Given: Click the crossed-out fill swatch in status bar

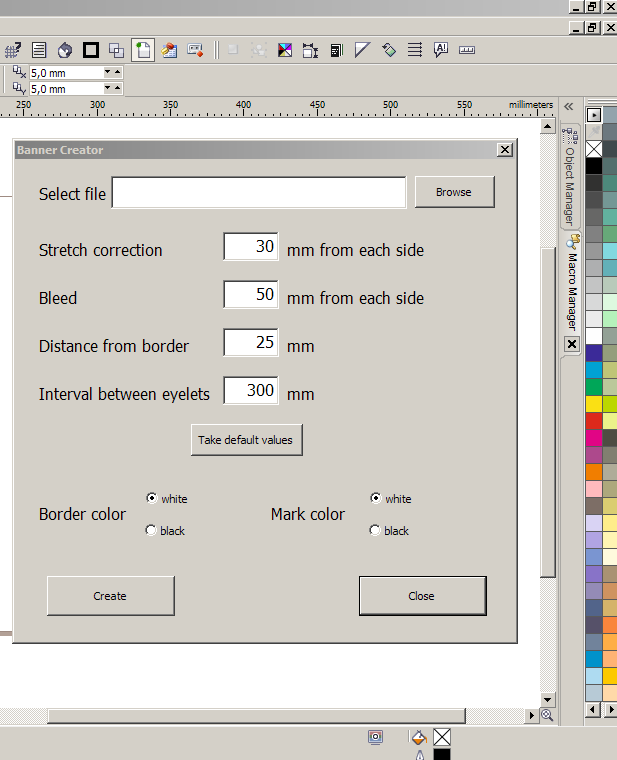Looking at the screenshot, I should coord(442,737).
